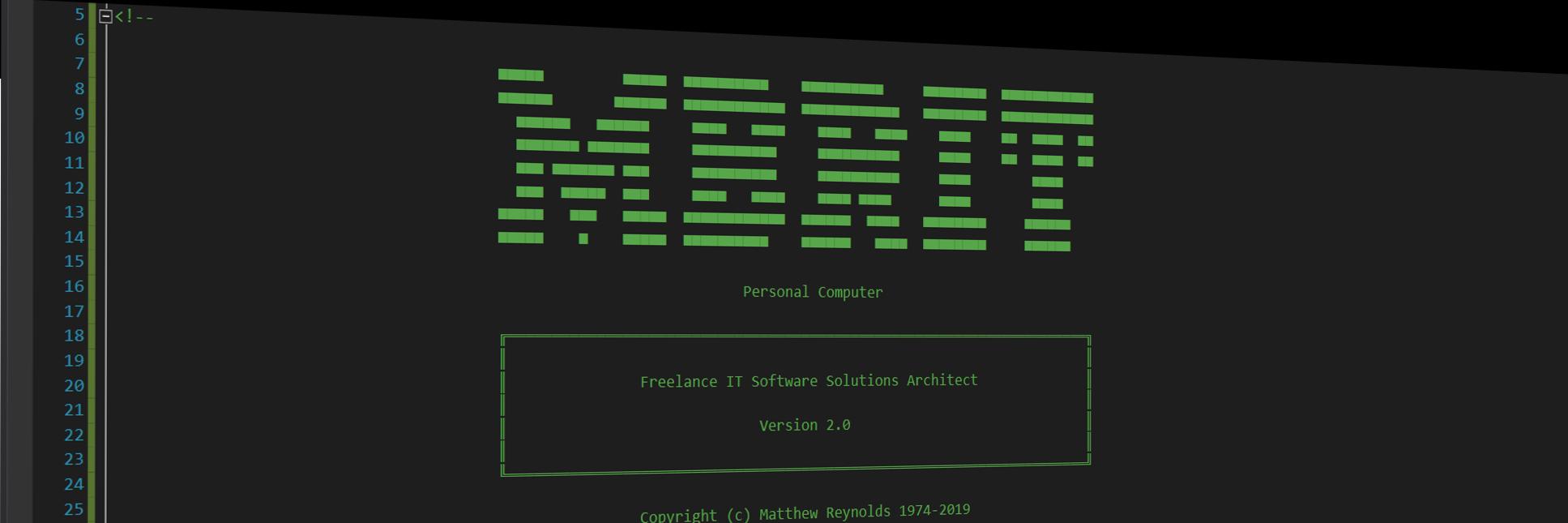
Task: Click line number 13 in gutter
Action: tap(75, 212)
